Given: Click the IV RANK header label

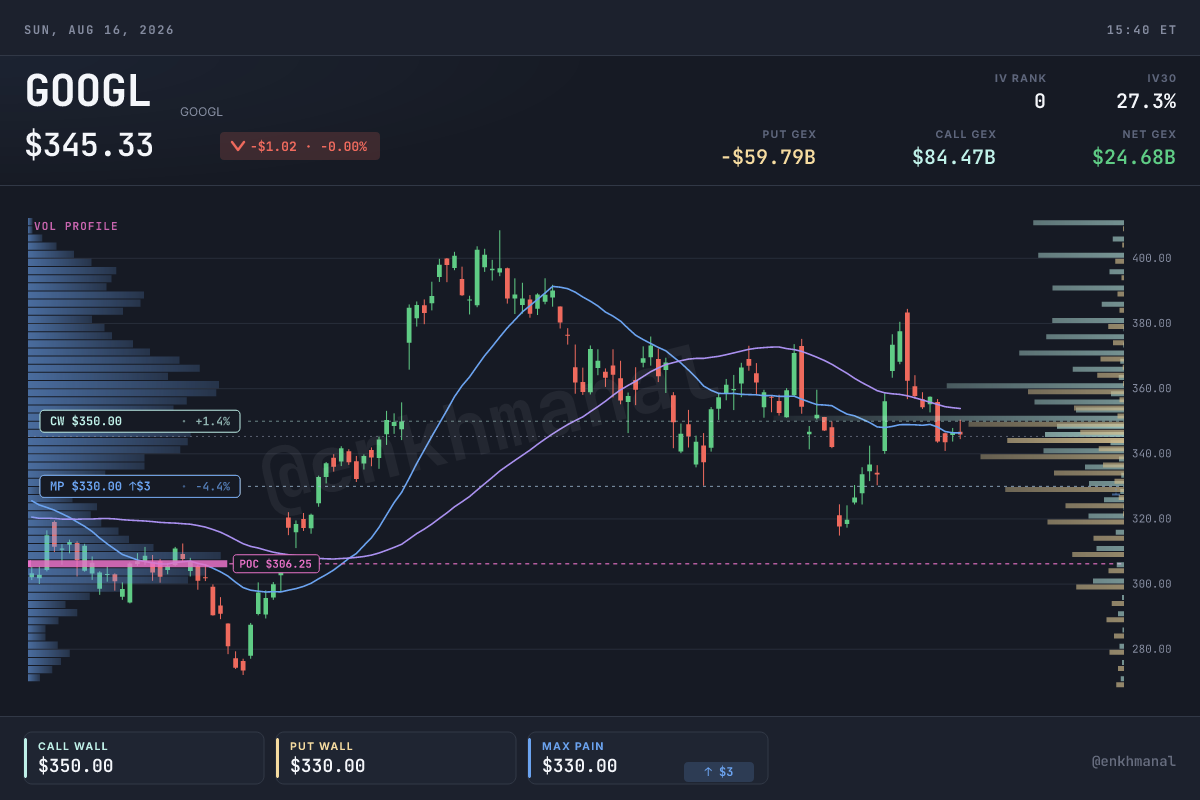Looking at the screenshot, I should point(1020,78).
